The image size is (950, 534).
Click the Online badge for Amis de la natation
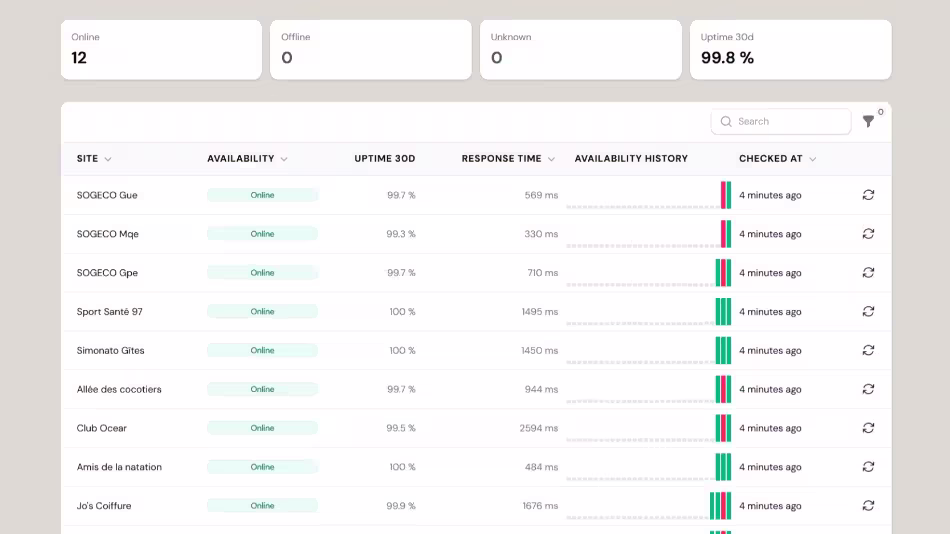pyautogui.click(x=262, y=467)
